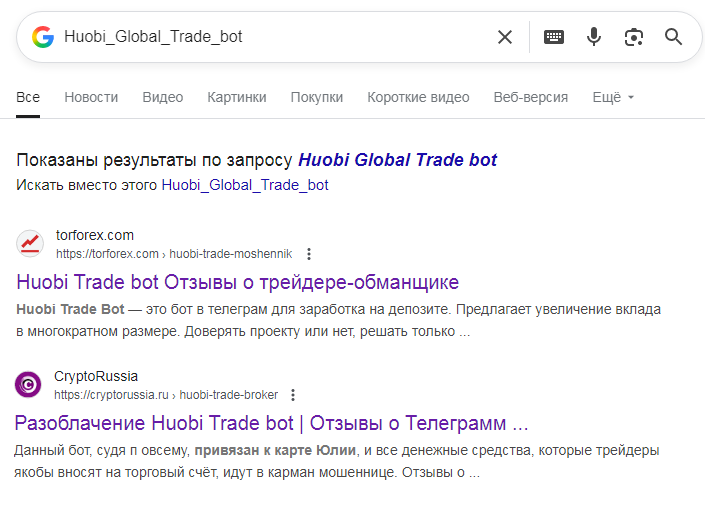The width and height of the screenshot is (705, 508).
Task: Click the Google logo icon
Action: pyautogui.click(x=42, y=37)
